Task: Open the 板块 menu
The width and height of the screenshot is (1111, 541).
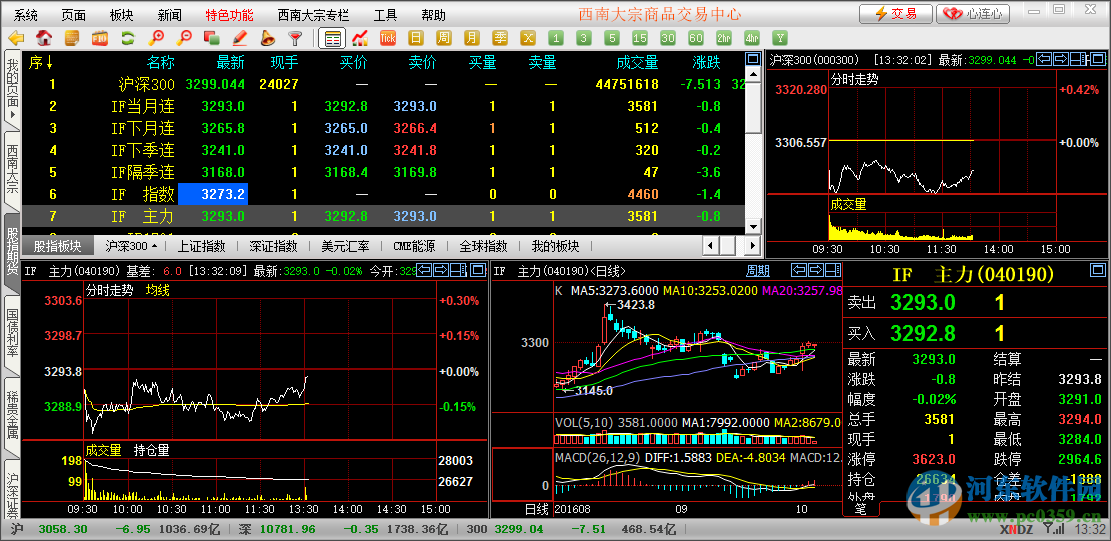Action: click(x=122, y=14)
